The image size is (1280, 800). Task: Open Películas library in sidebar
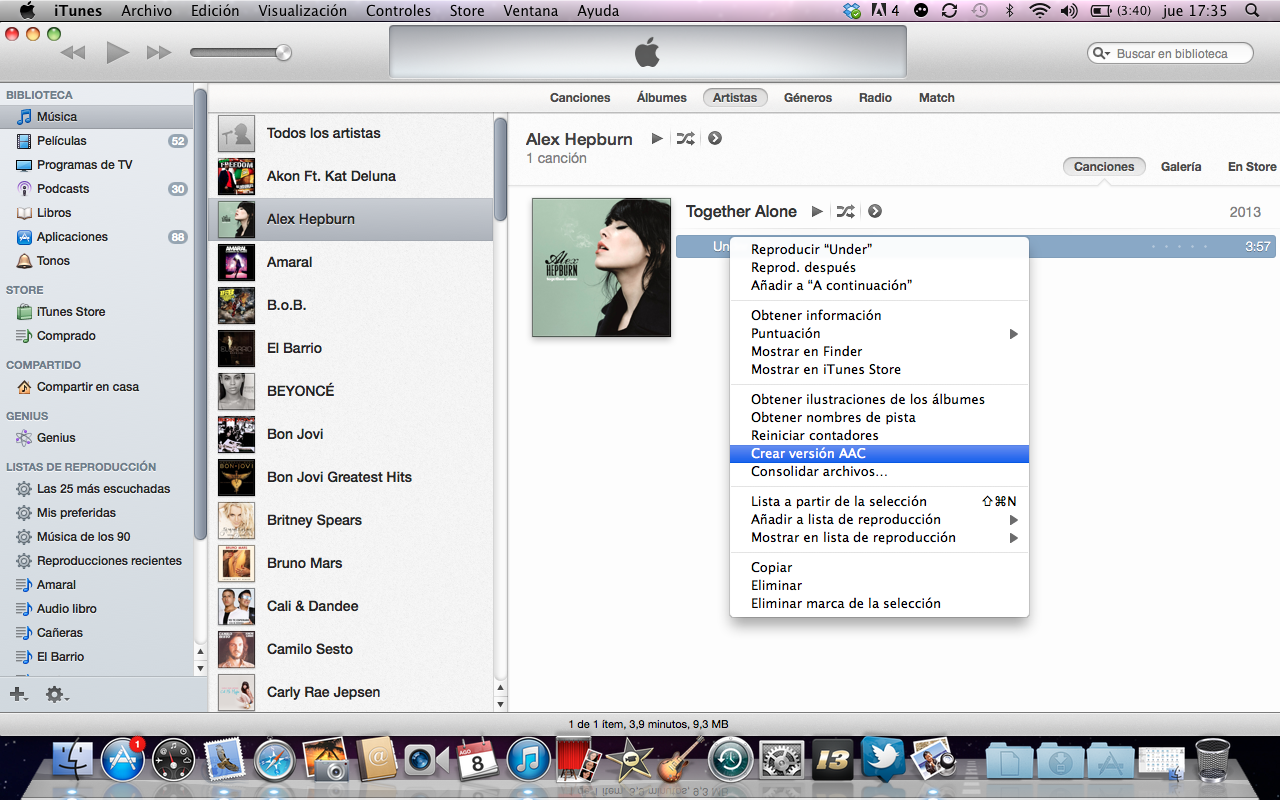tap(97, 141)
